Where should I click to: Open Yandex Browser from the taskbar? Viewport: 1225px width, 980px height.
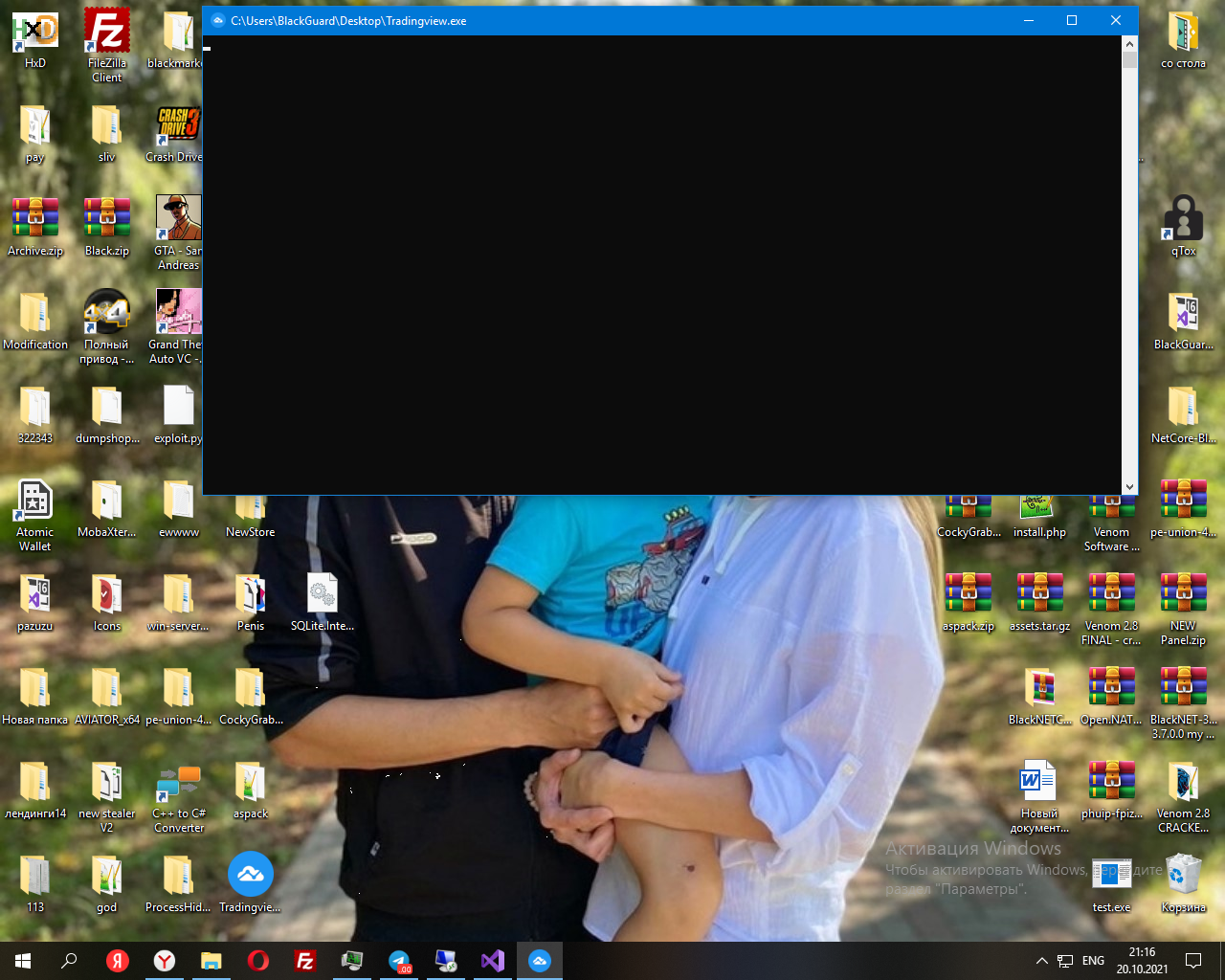[x=165, y=961]
